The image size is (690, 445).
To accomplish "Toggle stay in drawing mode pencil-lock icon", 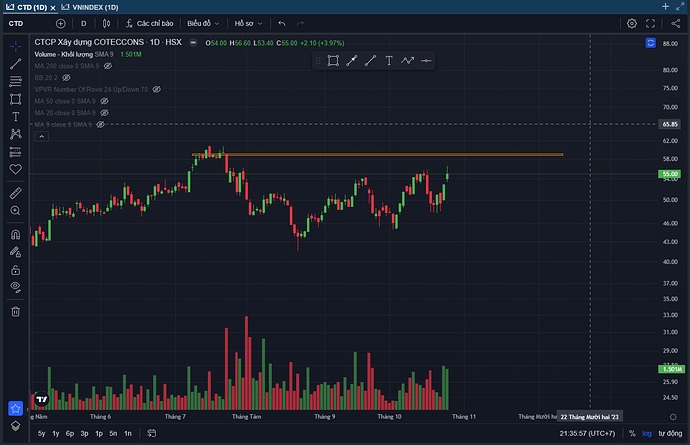I will [x=15, y=252].
